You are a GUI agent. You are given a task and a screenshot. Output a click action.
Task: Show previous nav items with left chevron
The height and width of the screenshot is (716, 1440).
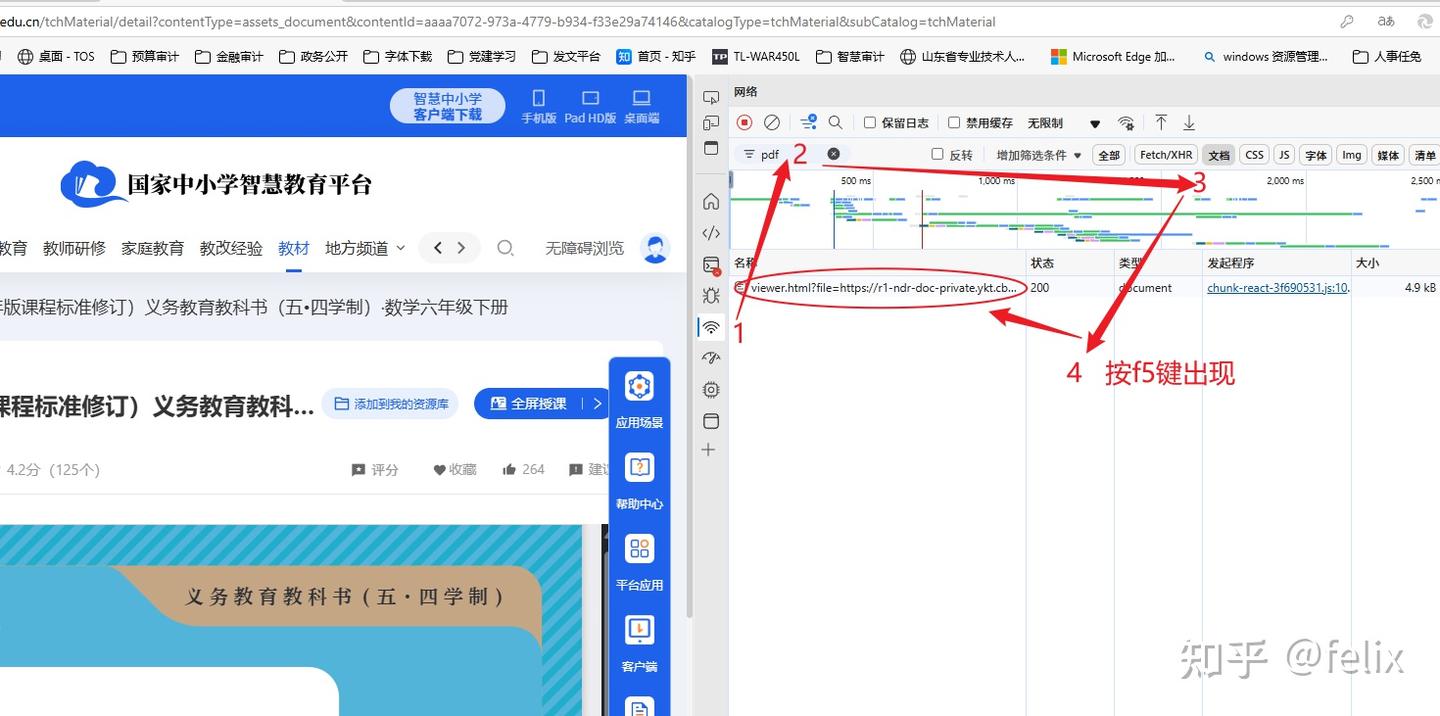click(438, 248)
